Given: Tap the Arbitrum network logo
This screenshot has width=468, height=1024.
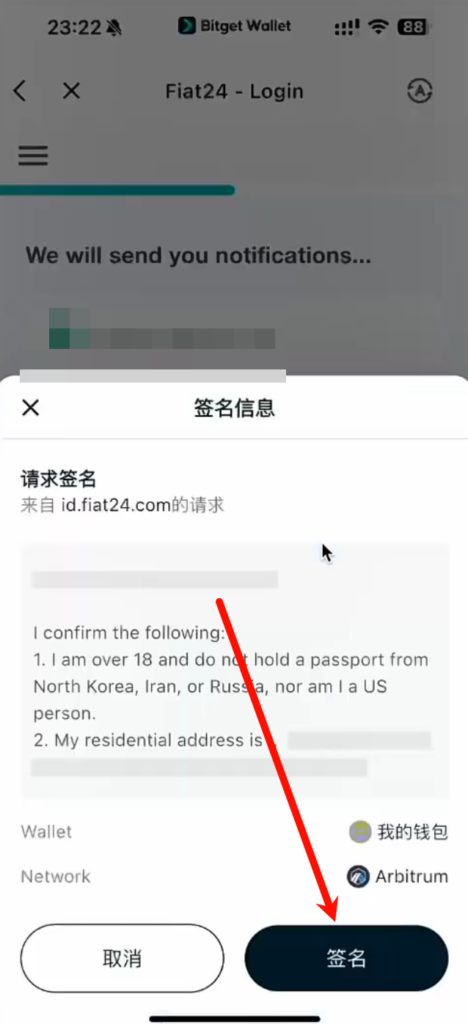Looking at the screenshot, I should point(358,876).
